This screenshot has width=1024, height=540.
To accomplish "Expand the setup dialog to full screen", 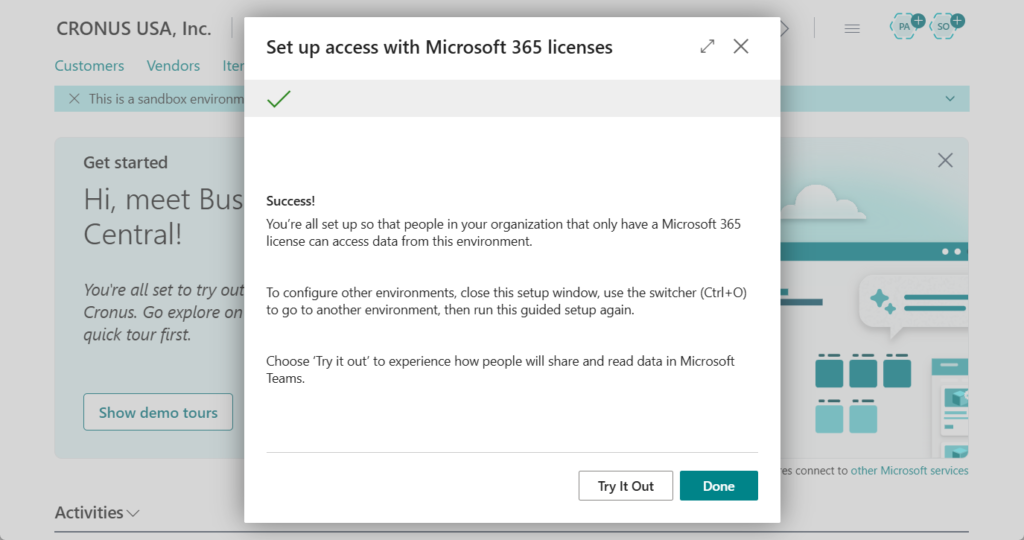I will 707,46.
